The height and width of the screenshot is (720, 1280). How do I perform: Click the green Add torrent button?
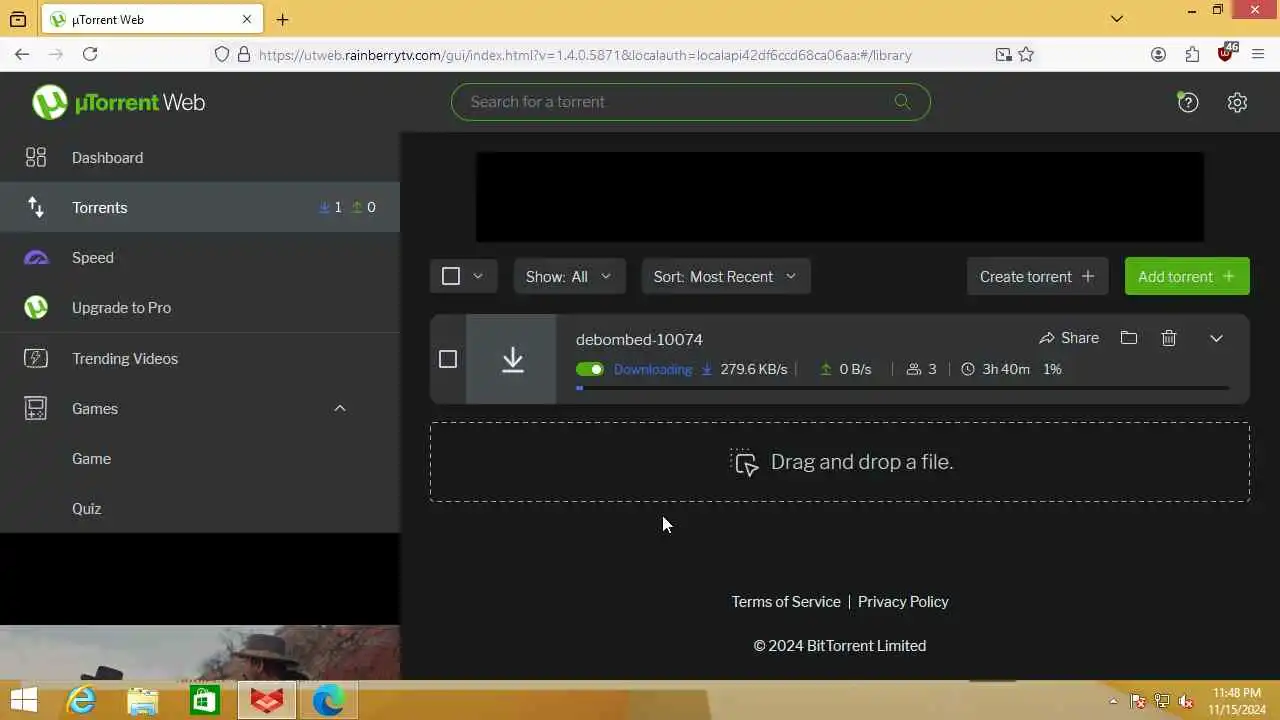pos(1187,276)
